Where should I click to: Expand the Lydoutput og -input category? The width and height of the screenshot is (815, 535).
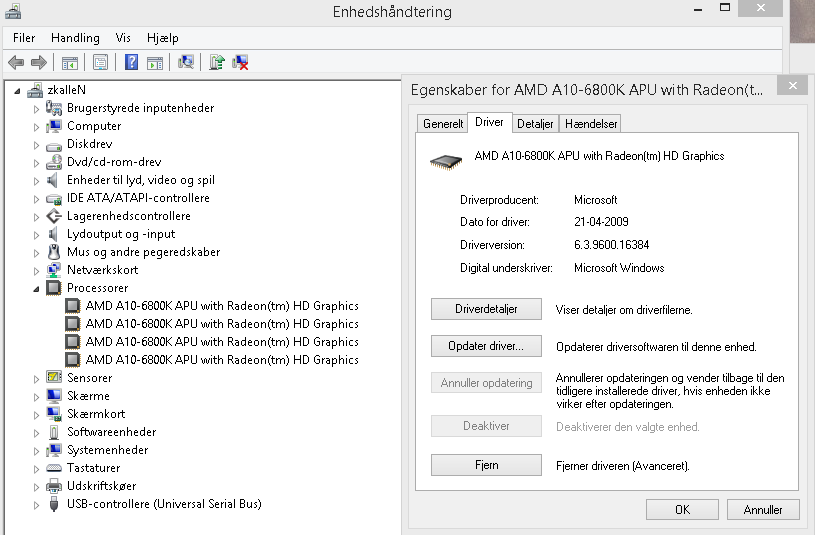36,235
